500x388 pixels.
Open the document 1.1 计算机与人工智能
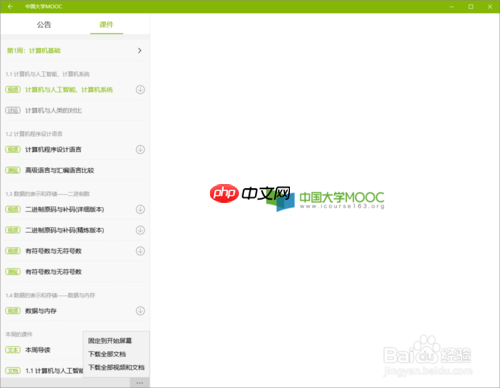click(x=54, y=371)
